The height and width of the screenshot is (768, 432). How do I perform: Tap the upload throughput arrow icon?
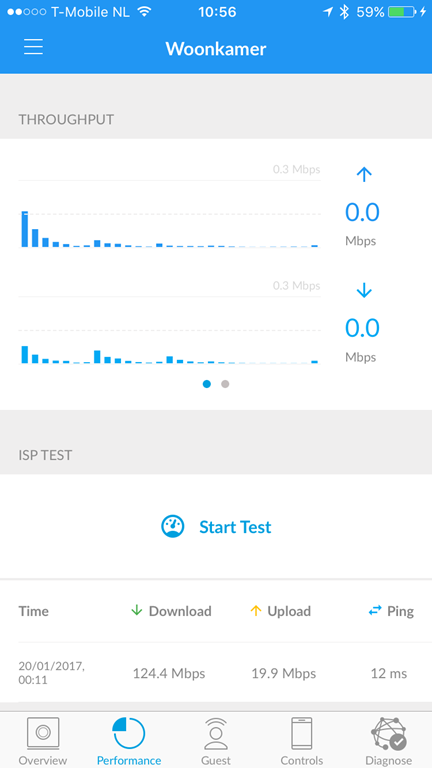click(x=364, y=174)
